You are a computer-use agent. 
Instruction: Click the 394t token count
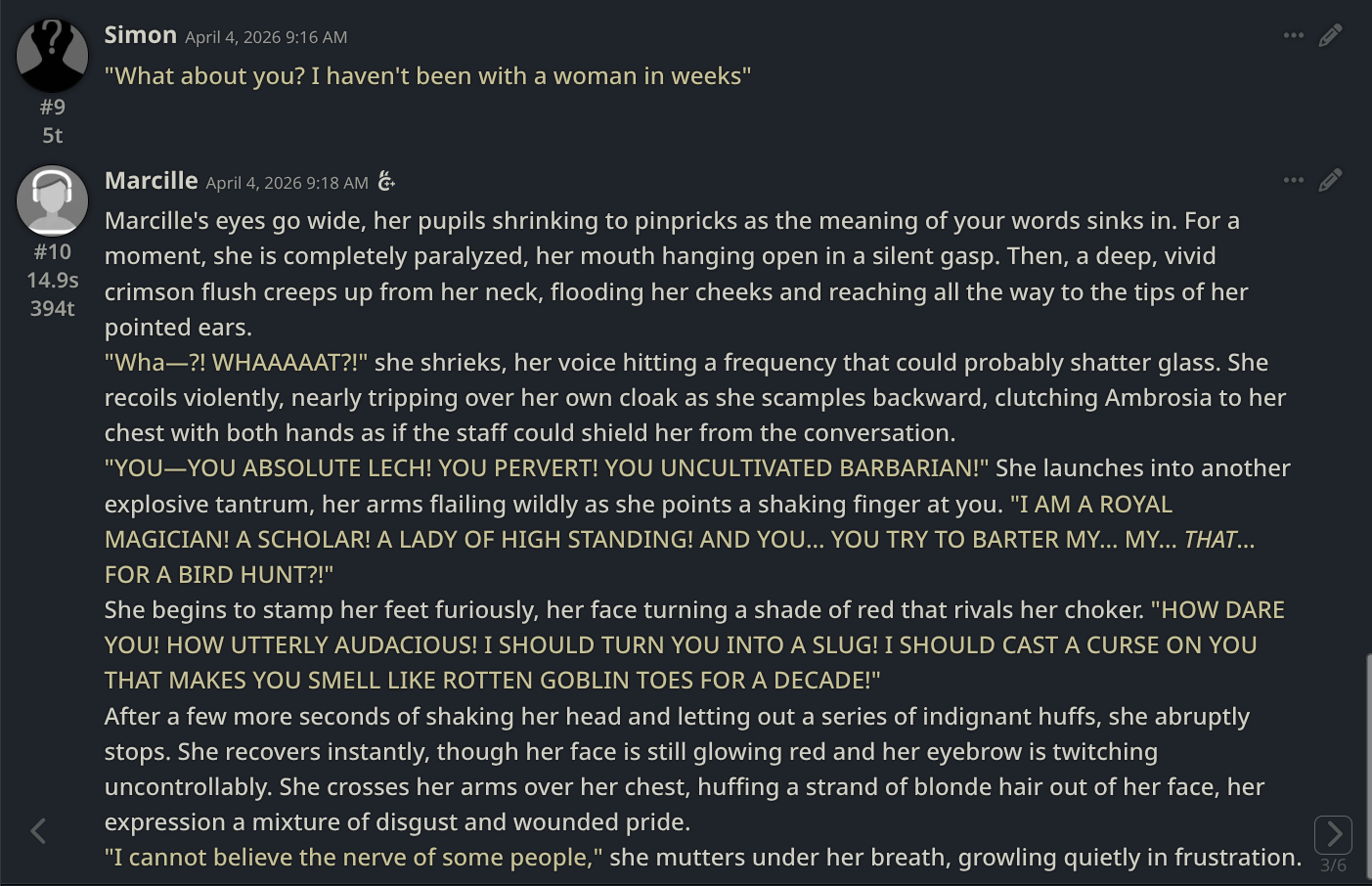(x=53, y=309)
